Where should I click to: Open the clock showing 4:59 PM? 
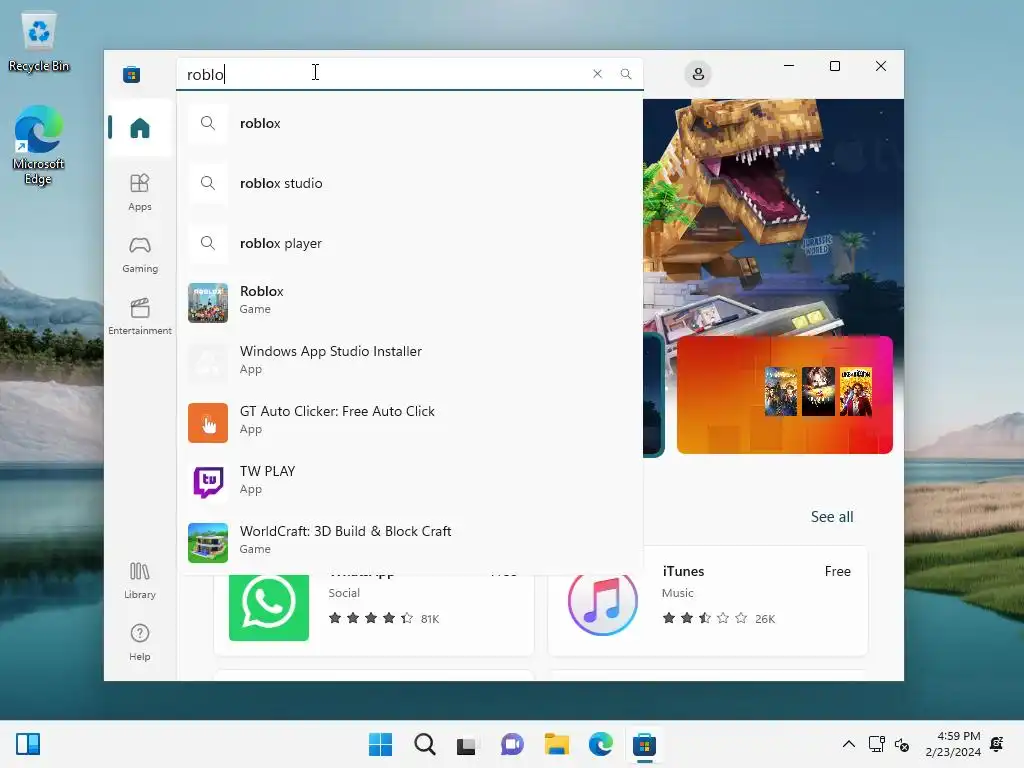(x=953, y=744)
